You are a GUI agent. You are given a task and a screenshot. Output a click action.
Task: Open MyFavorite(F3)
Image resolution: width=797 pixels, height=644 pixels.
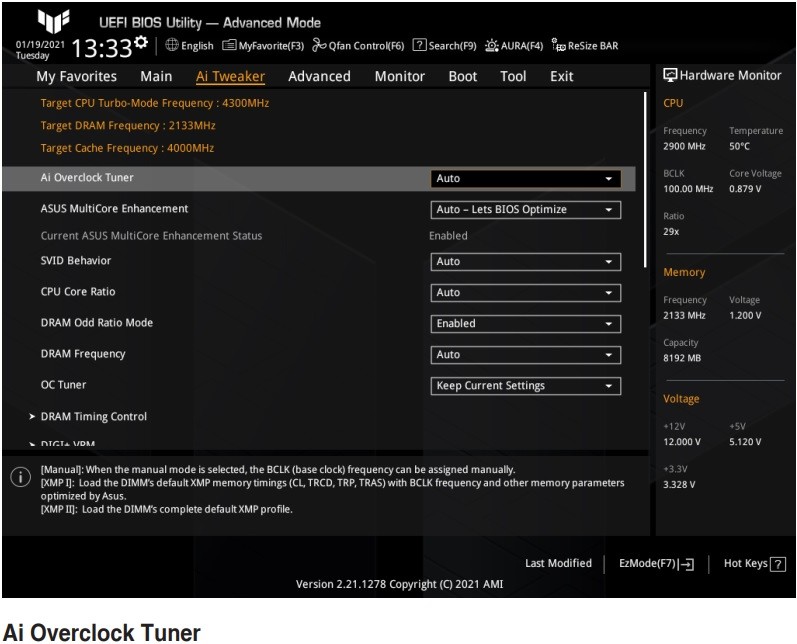tap(263, 45)
